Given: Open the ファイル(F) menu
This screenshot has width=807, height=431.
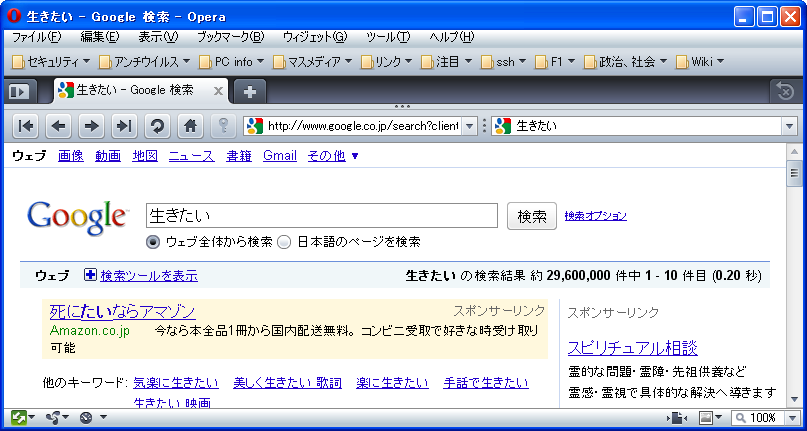Looking at the screenshot, I should (x=37, y=37).
